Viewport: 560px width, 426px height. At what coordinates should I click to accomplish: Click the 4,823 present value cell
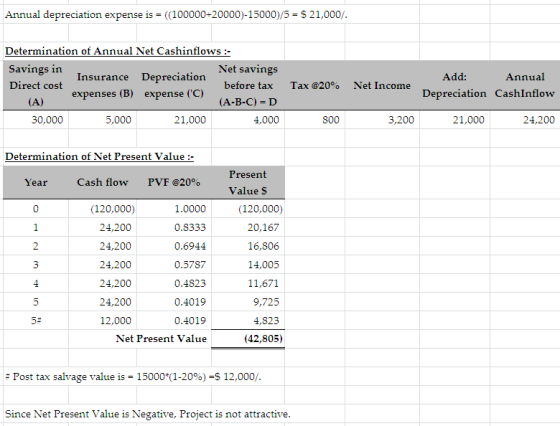248,320
